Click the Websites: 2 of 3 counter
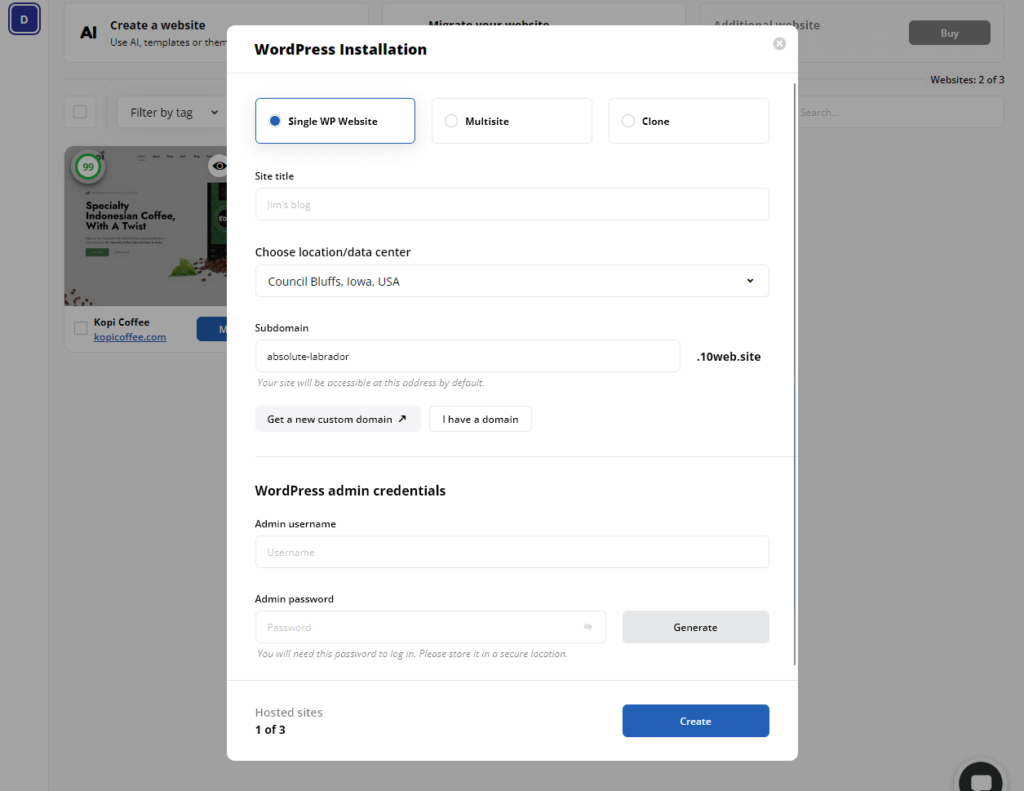The height and width of the screenshot is (791, 1024). [967, 80]
